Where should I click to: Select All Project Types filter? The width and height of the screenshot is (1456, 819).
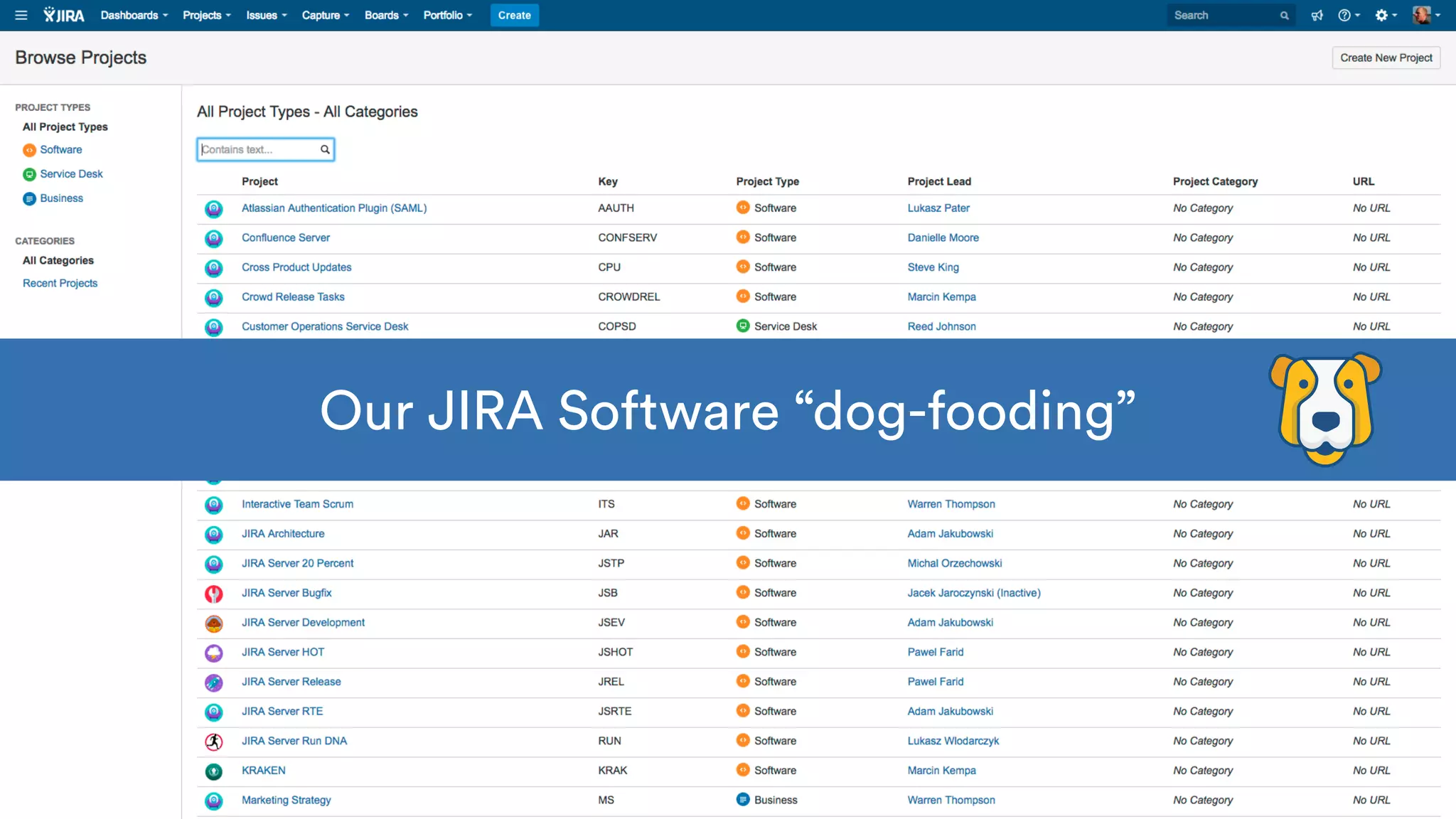(65, 127)
